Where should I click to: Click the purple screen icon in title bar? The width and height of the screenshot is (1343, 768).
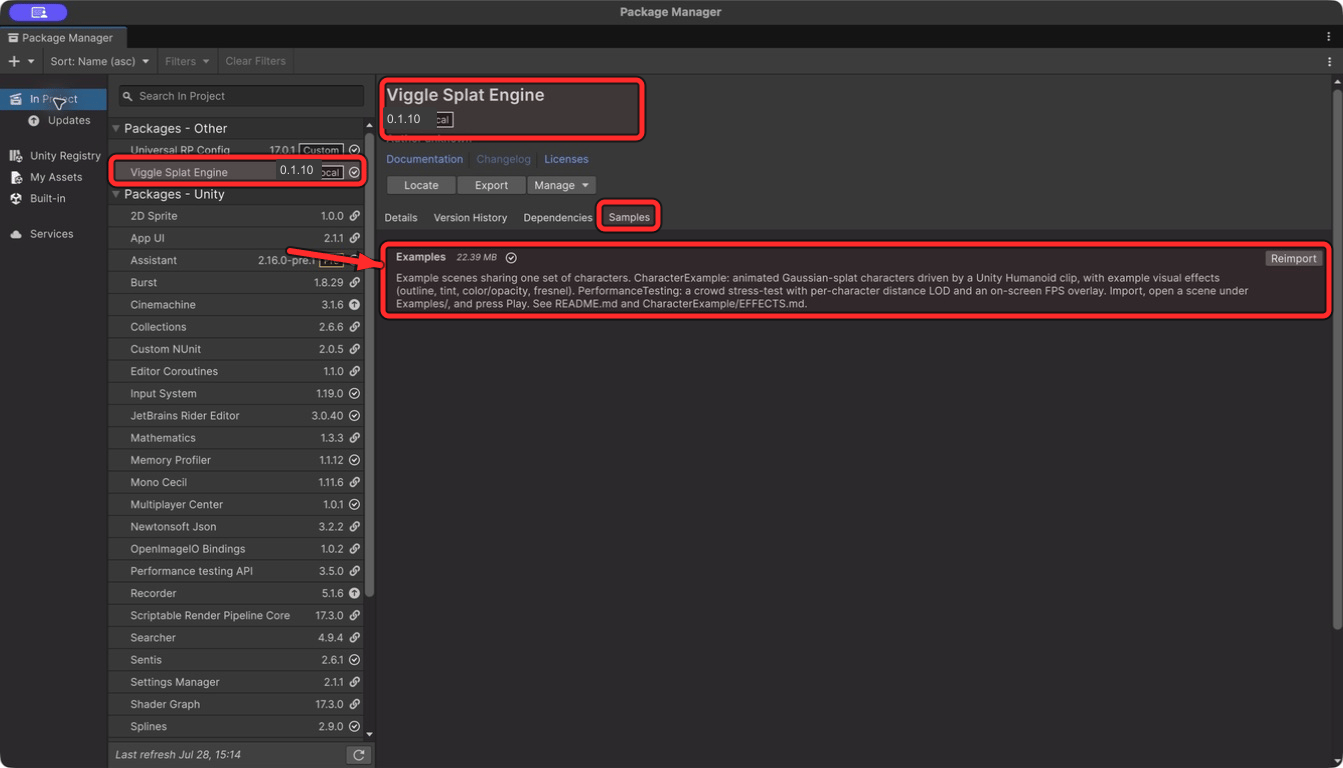coord(38,12)
